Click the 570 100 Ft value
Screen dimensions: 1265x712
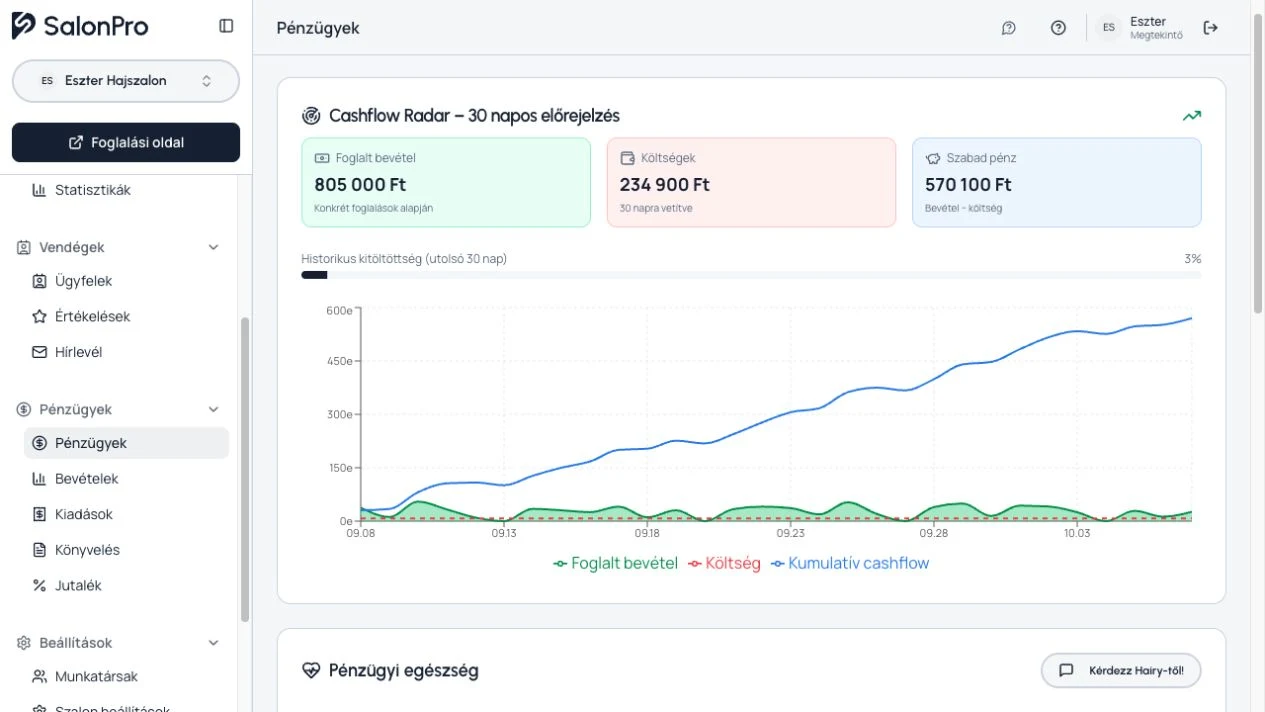point(968,185)
